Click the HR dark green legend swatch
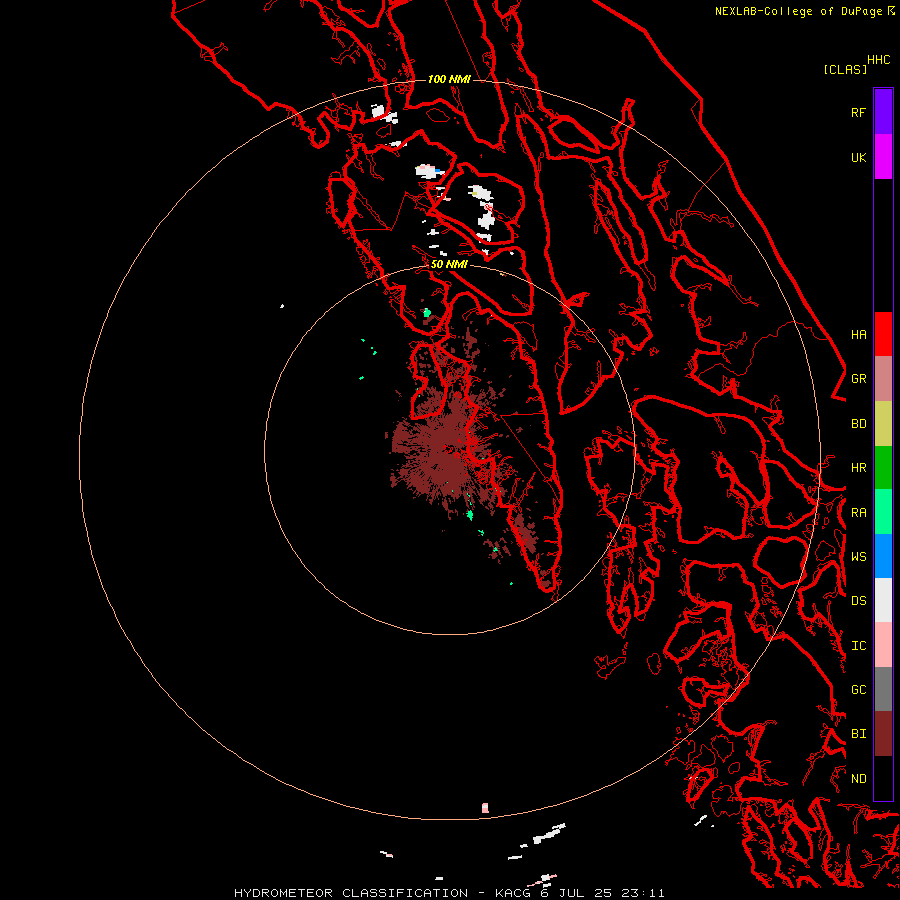This screenshot has height=900, width=900. [x=883, y=468]
